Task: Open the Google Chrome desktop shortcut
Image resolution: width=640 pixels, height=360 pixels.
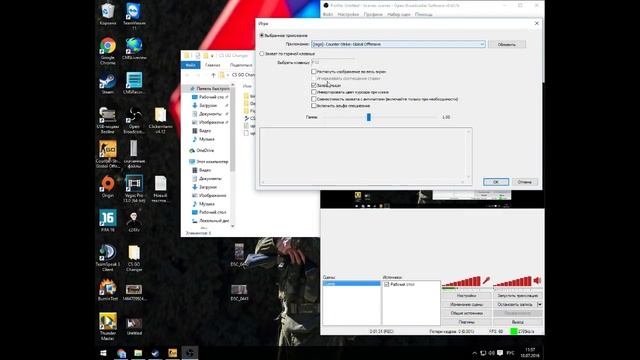Action: pyautogui.click(x=108, y=51)
